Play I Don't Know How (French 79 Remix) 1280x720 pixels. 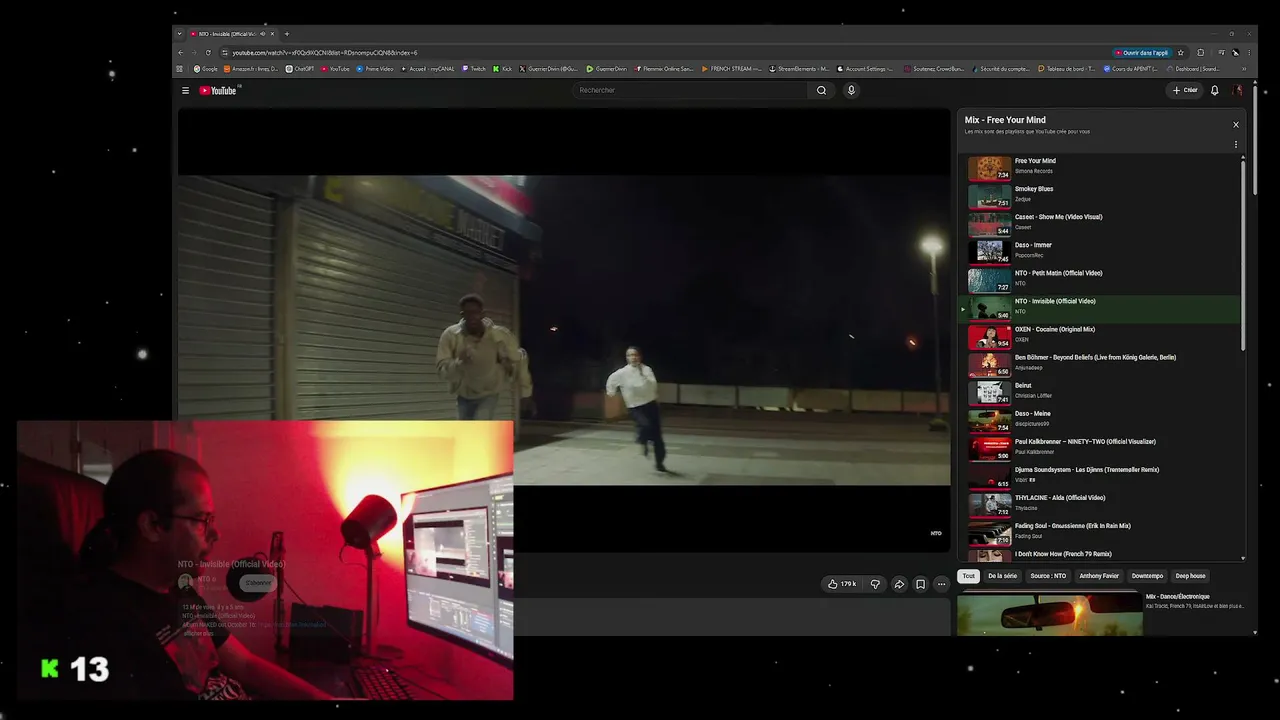(1099, 554)
